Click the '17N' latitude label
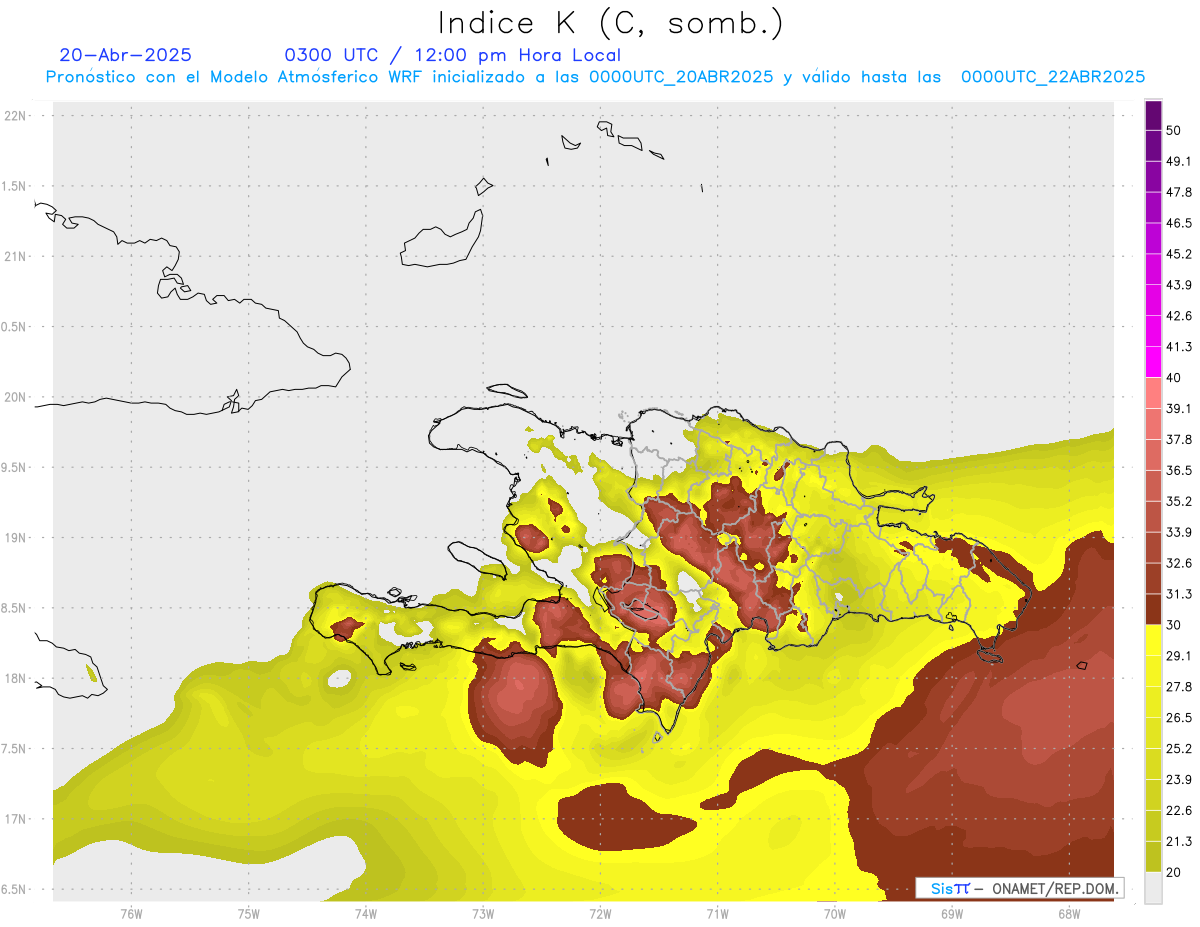The height and width of the screenshot is (927, 1200). 17,819
